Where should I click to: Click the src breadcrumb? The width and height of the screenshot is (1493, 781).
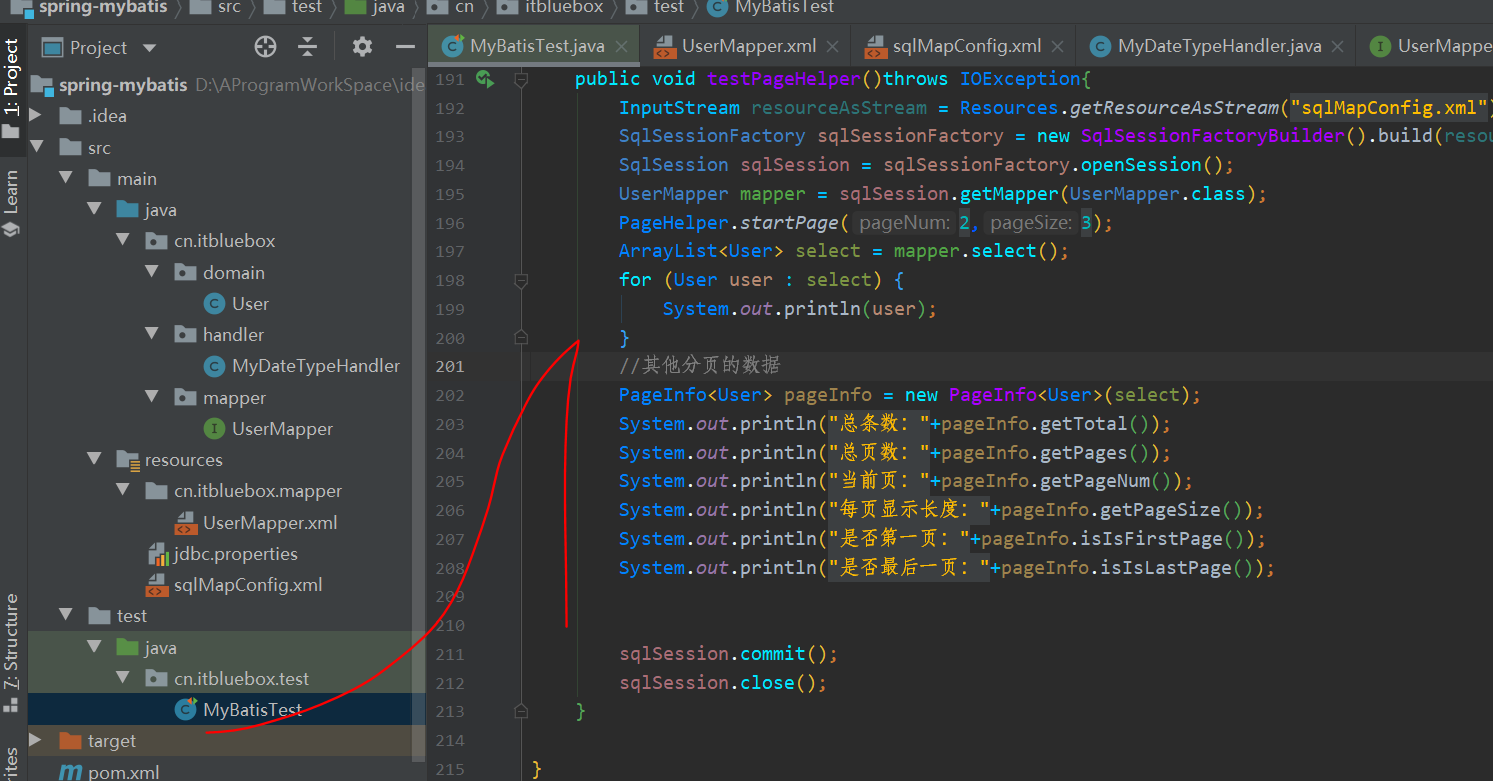tap(228, 7)
